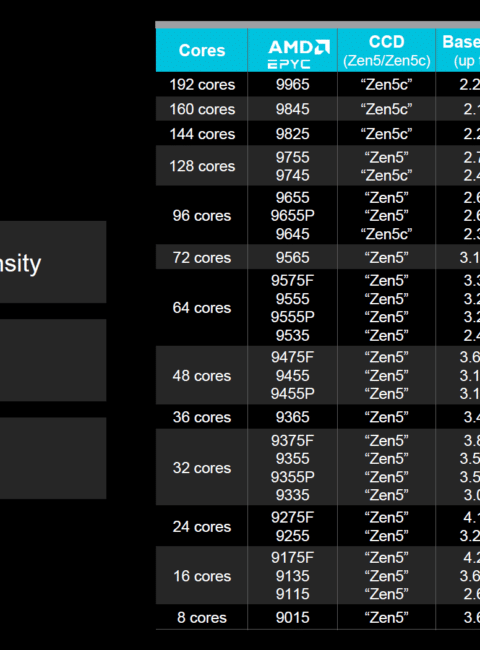Click model number 9375F
This screenshot has height=650, width=480.
click(293, 440)
